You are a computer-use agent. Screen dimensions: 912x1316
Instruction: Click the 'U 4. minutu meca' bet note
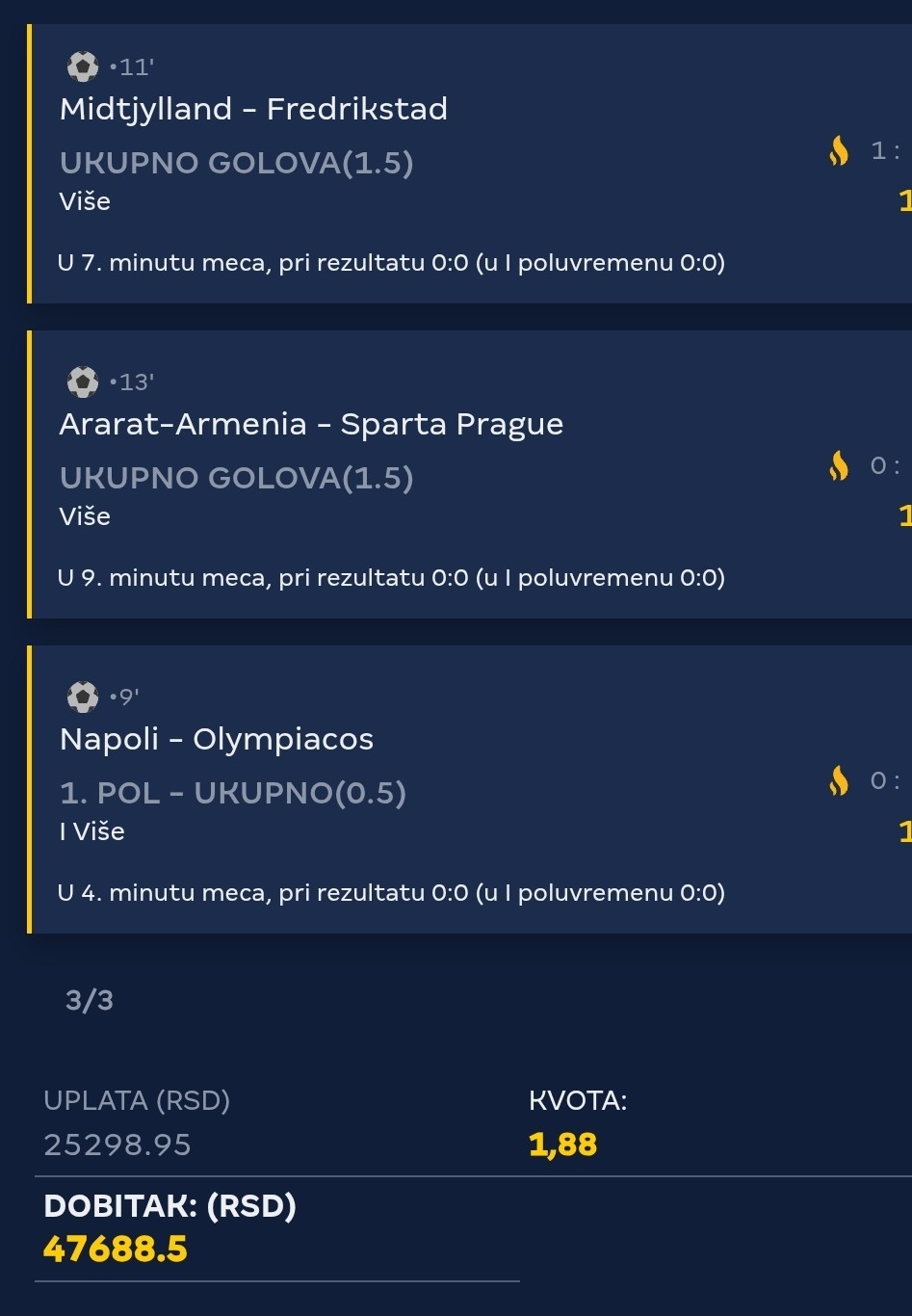[x=391, y=893]
